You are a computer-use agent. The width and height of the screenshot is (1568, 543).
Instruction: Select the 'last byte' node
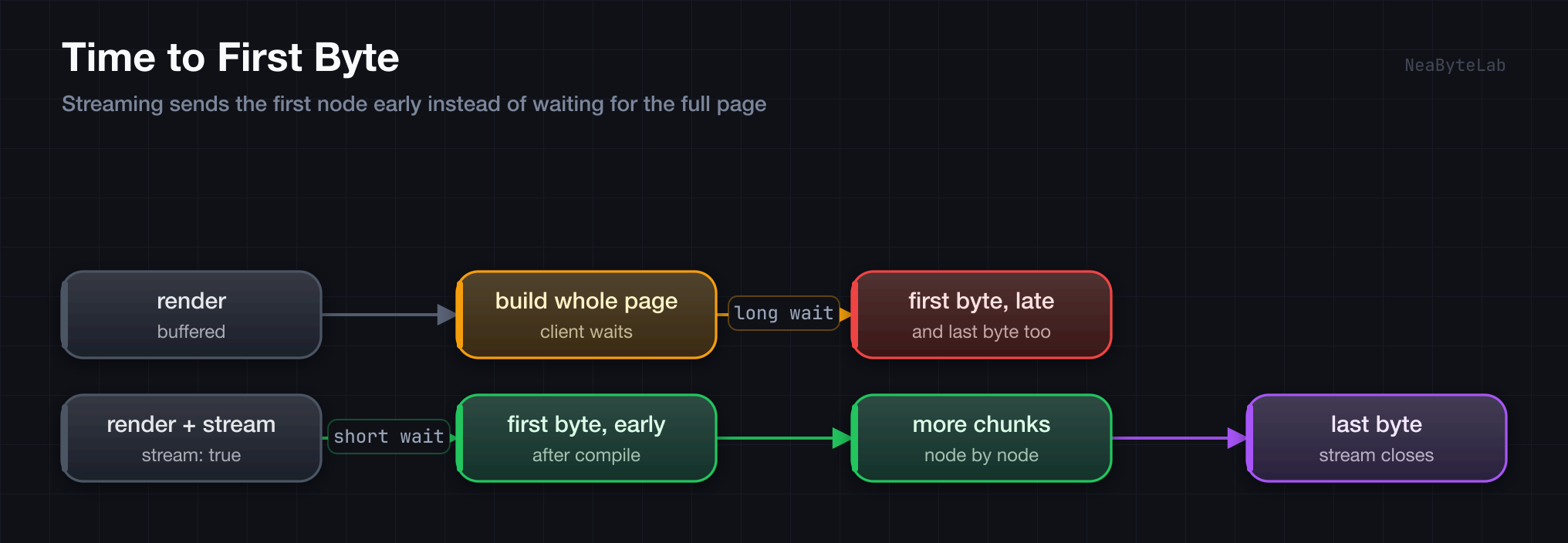click(x=1377, y=438)
